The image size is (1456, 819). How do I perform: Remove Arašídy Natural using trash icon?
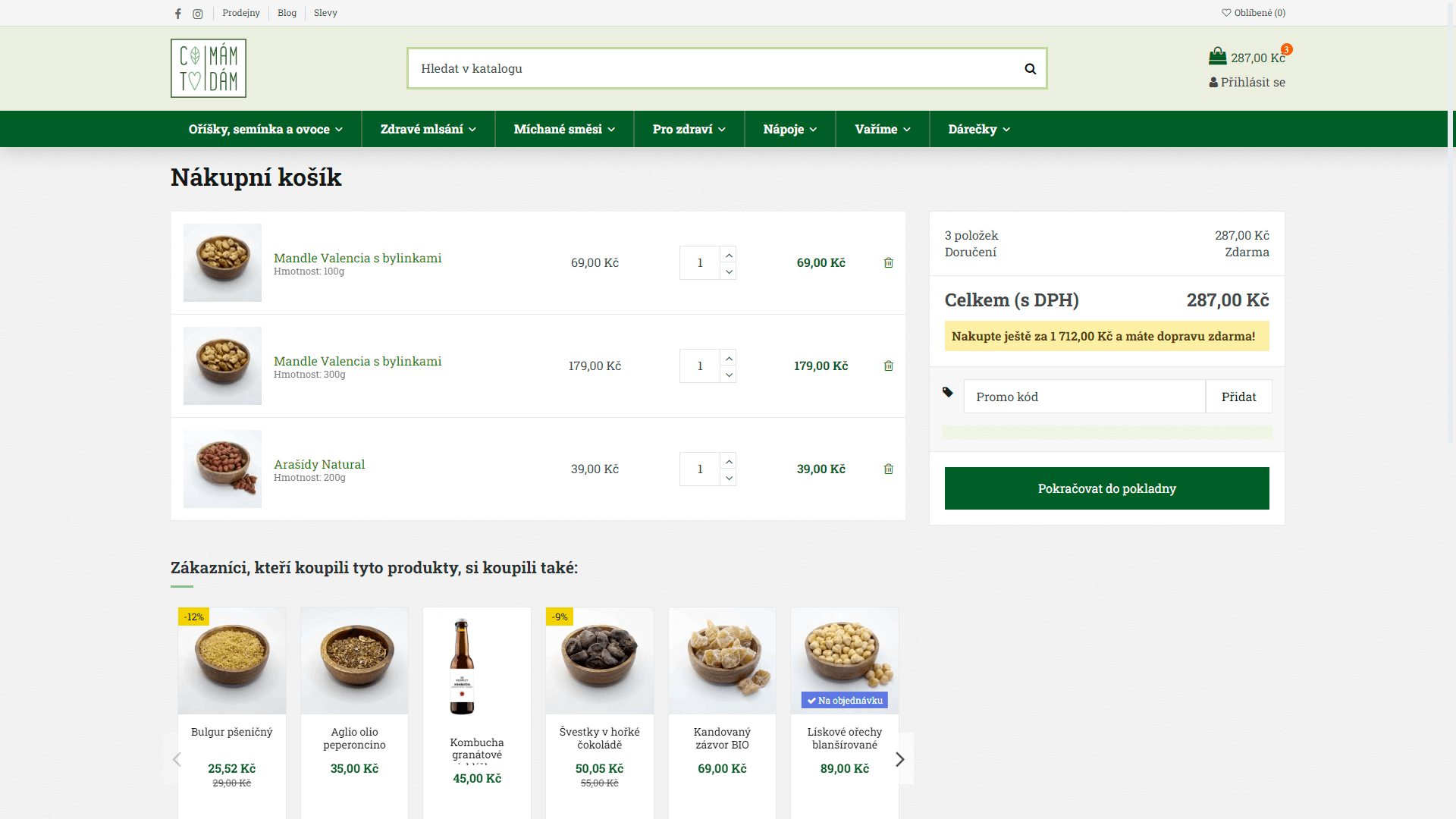pos(889,469)
